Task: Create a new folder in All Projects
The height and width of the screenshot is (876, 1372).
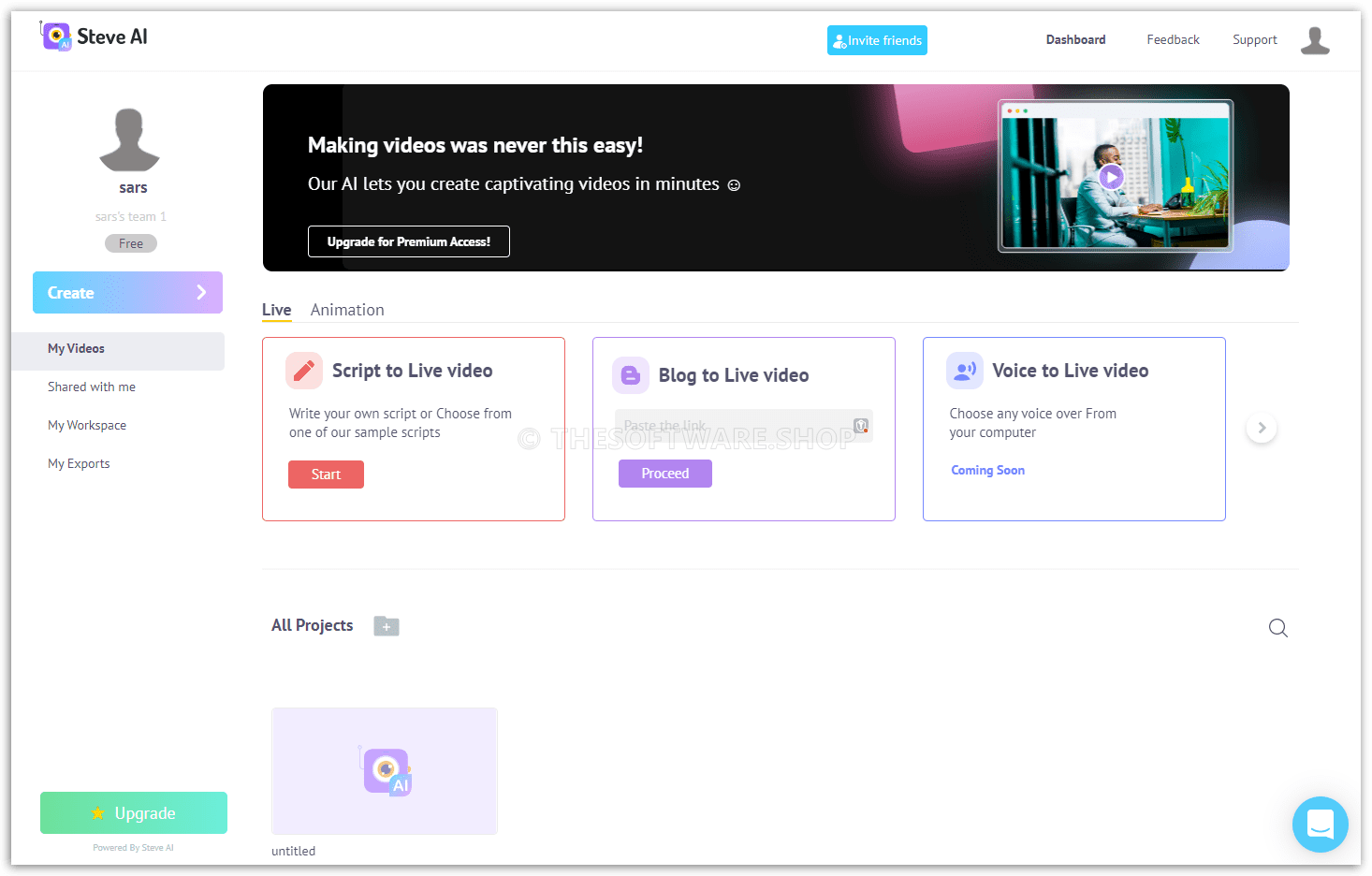Action: 387,626
